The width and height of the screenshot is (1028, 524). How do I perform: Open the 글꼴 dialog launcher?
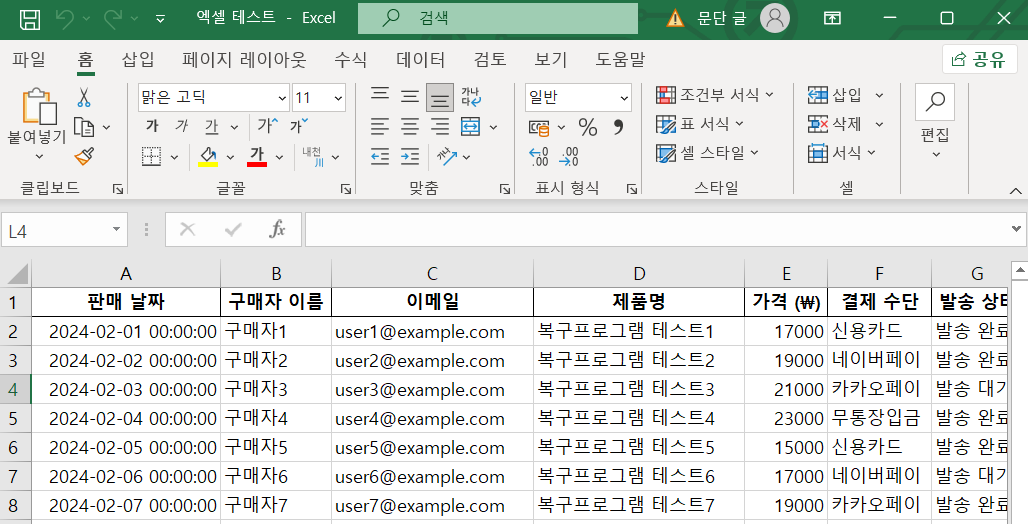tap(346, 189)
